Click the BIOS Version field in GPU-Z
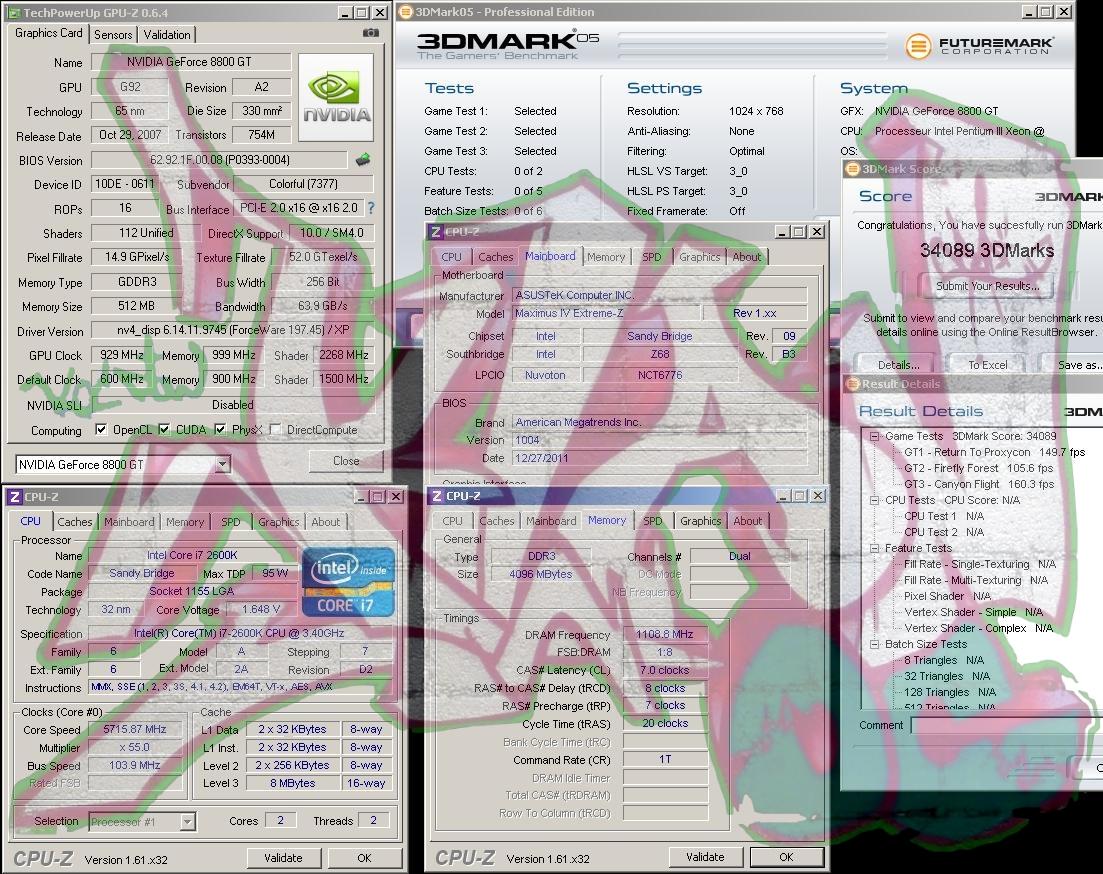This screenshot has height=874, width=1103. (x=219, y=160)
